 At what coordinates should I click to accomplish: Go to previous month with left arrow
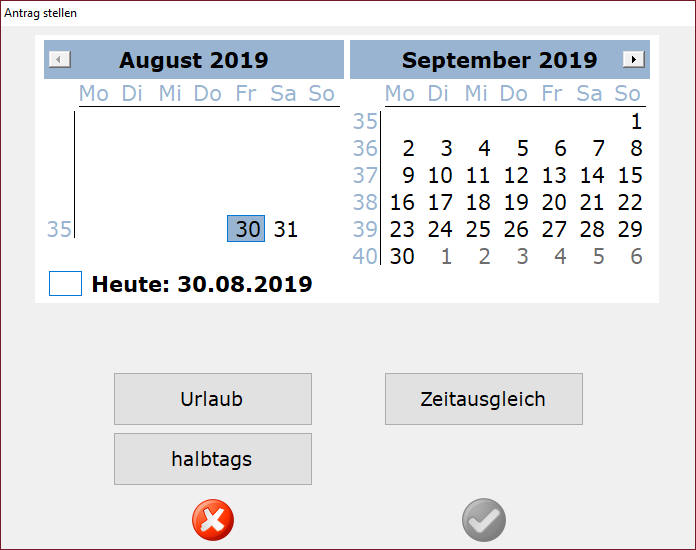pyautogui.click(x=60, y=60)
